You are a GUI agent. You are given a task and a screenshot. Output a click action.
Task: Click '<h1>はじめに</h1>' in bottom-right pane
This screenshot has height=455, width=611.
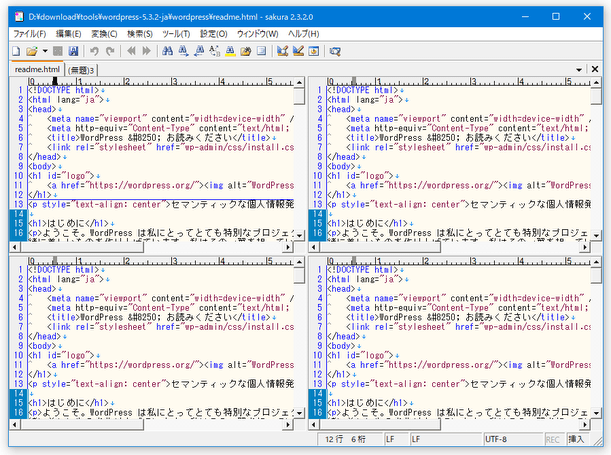367,403
